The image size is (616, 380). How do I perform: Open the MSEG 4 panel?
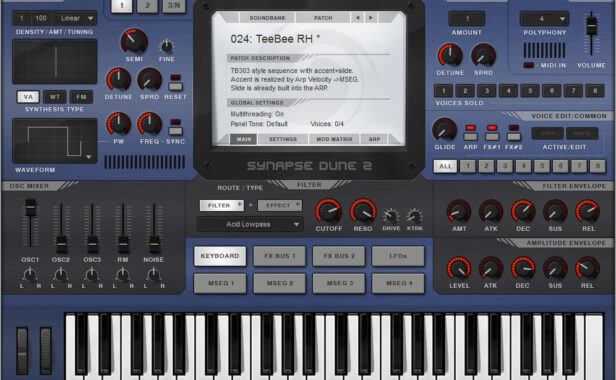click(x=398, y=283)
